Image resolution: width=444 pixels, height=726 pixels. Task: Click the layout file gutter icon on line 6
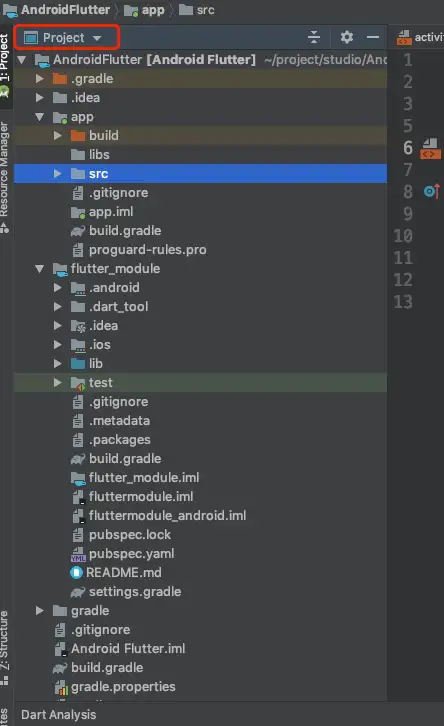pos(430,149)
